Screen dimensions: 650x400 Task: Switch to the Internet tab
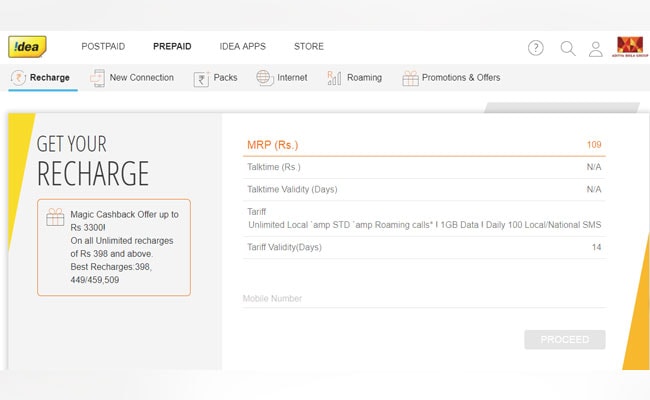pos(282,78)
